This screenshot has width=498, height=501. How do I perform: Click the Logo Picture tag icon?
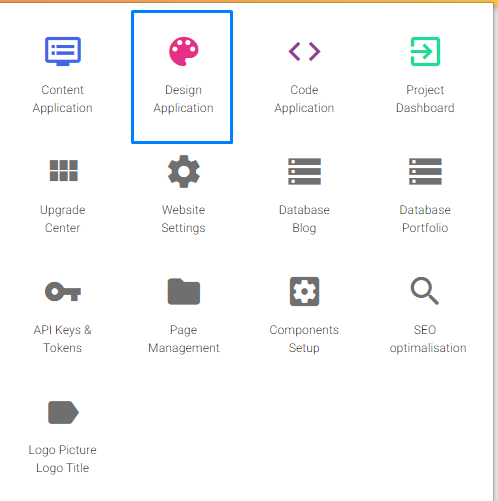tap(63, 412)
